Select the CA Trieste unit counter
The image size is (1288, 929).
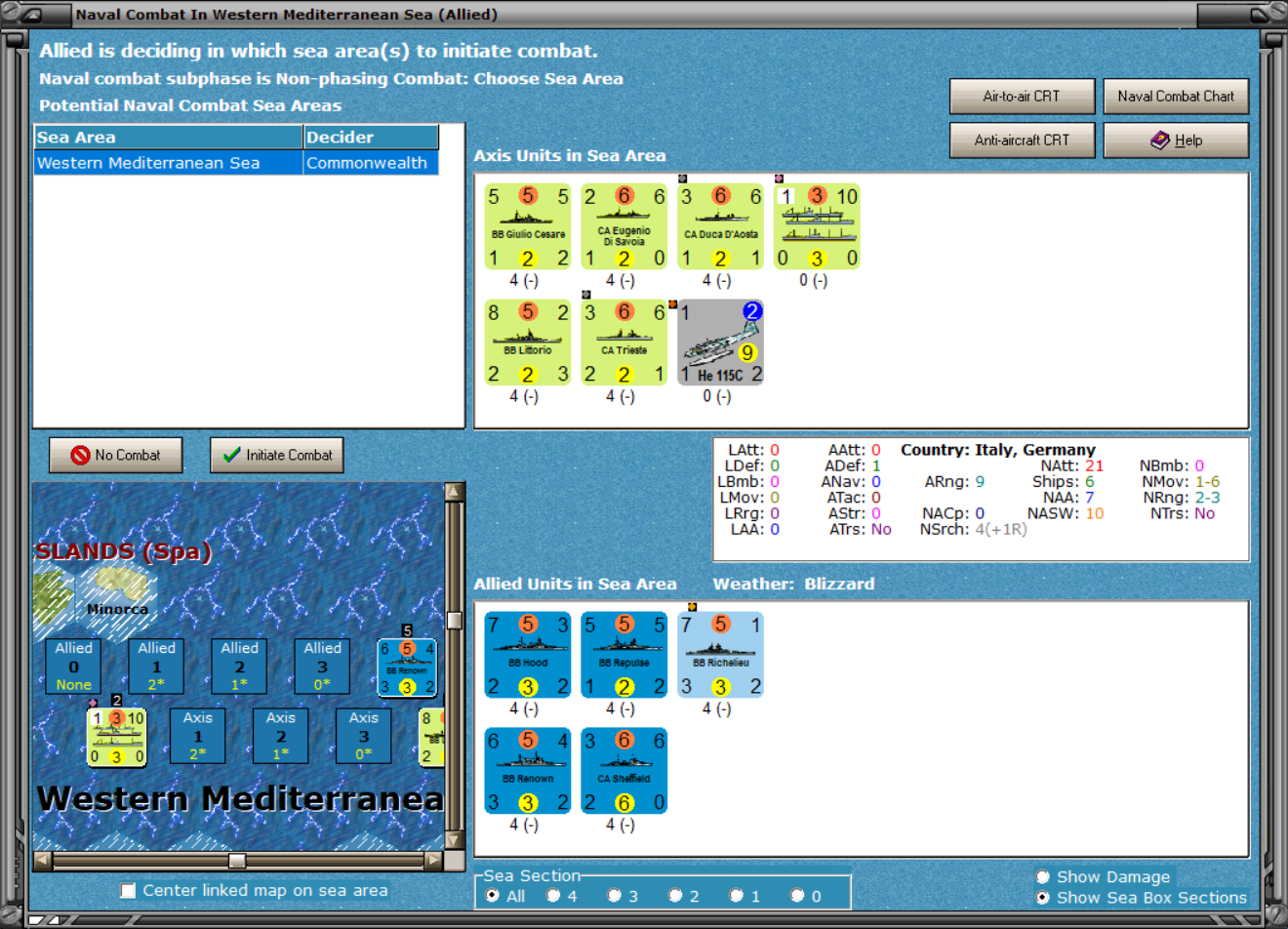point(624,343)
